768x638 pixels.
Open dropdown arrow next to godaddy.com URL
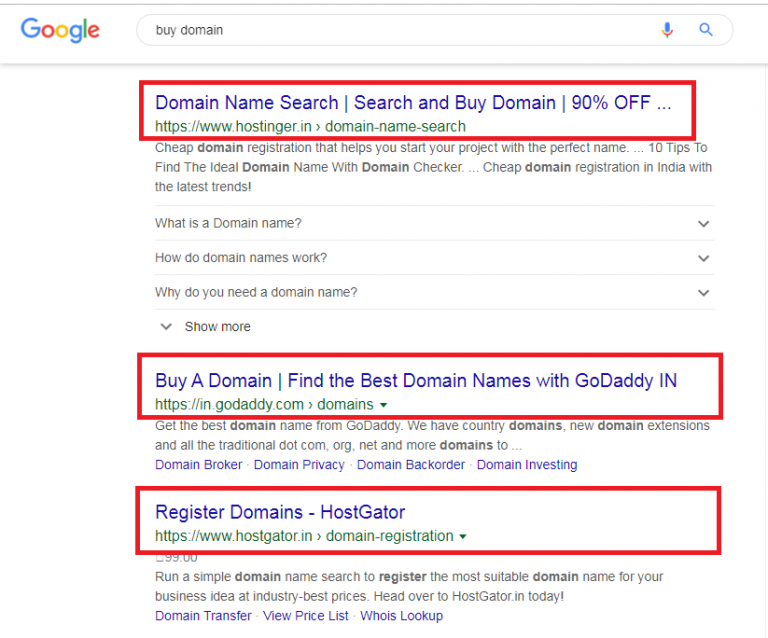point(384,405)
